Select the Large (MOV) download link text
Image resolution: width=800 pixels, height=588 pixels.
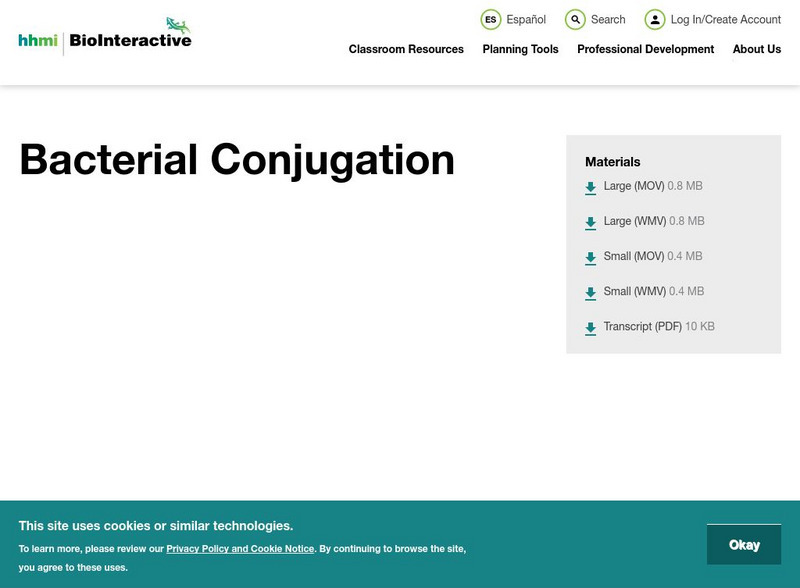pos(632,186)
